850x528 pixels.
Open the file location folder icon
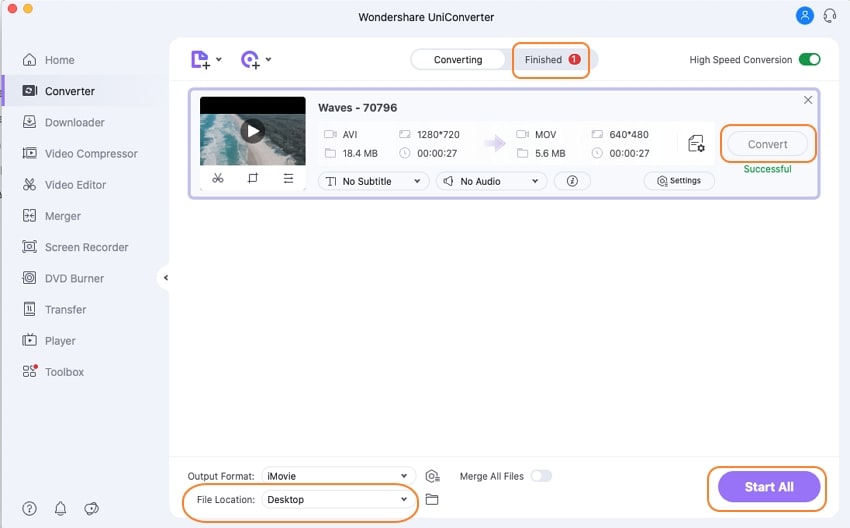click(x=432, y=499)
